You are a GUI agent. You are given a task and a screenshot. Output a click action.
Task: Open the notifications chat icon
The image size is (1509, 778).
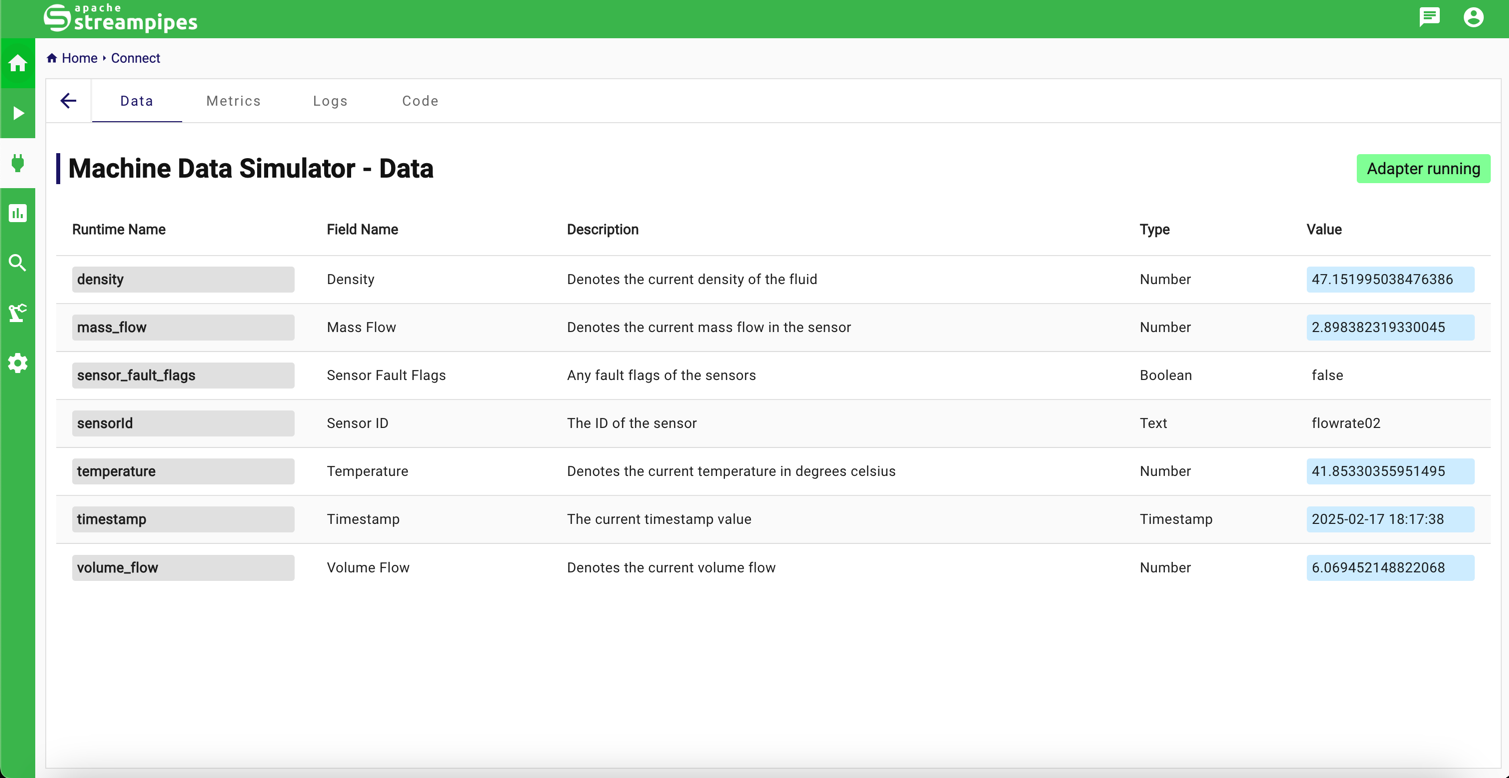1429,17
